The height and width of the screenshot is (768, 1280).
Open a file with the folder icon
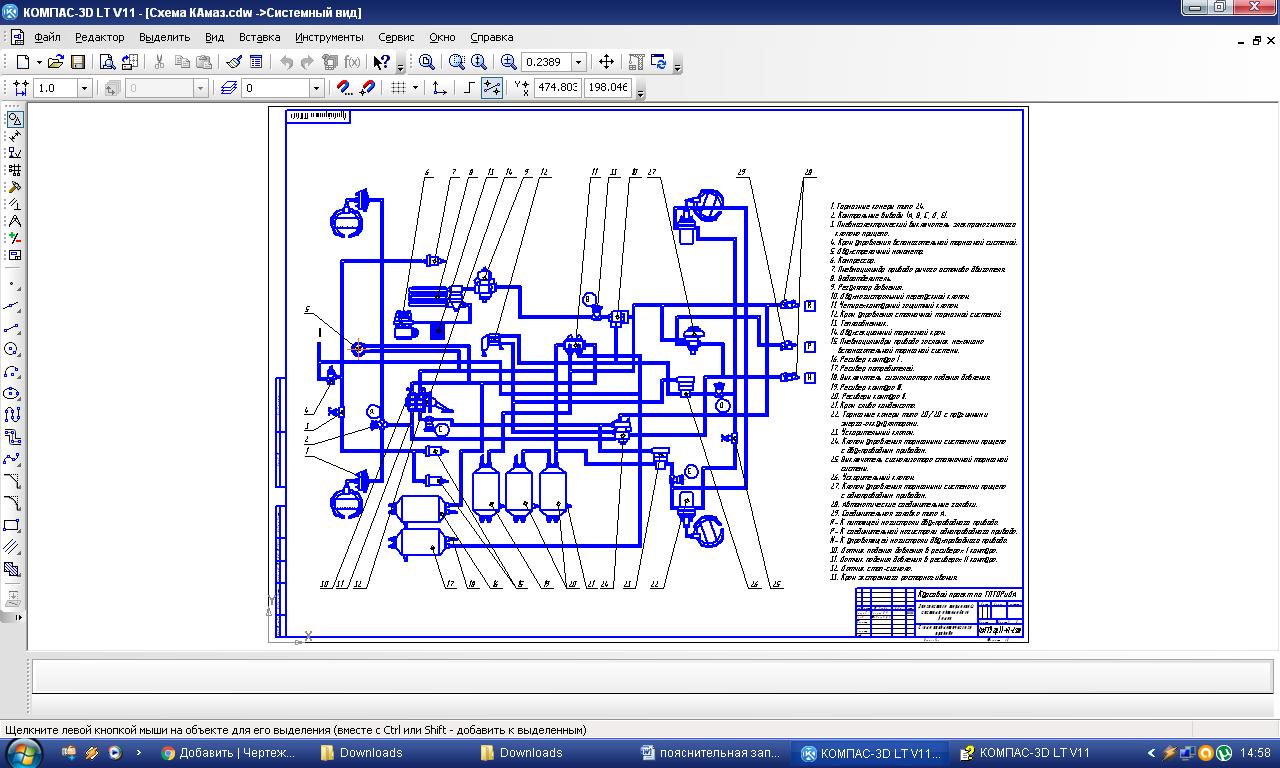[56, 62]
